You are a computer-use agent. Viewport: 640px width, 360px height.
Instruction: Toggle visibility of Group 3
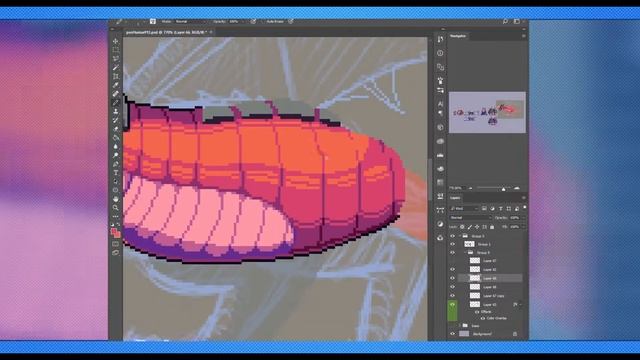click(452, 236)
